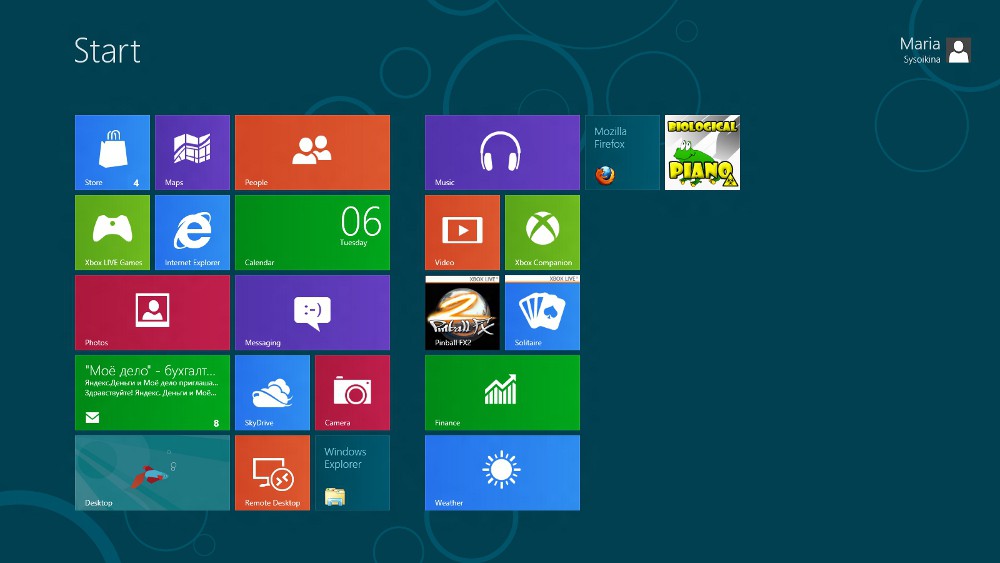The width and height of the screenshot is (1000, 563).
Task: Click the Maria user account picture
Action: tap(959, 51)
